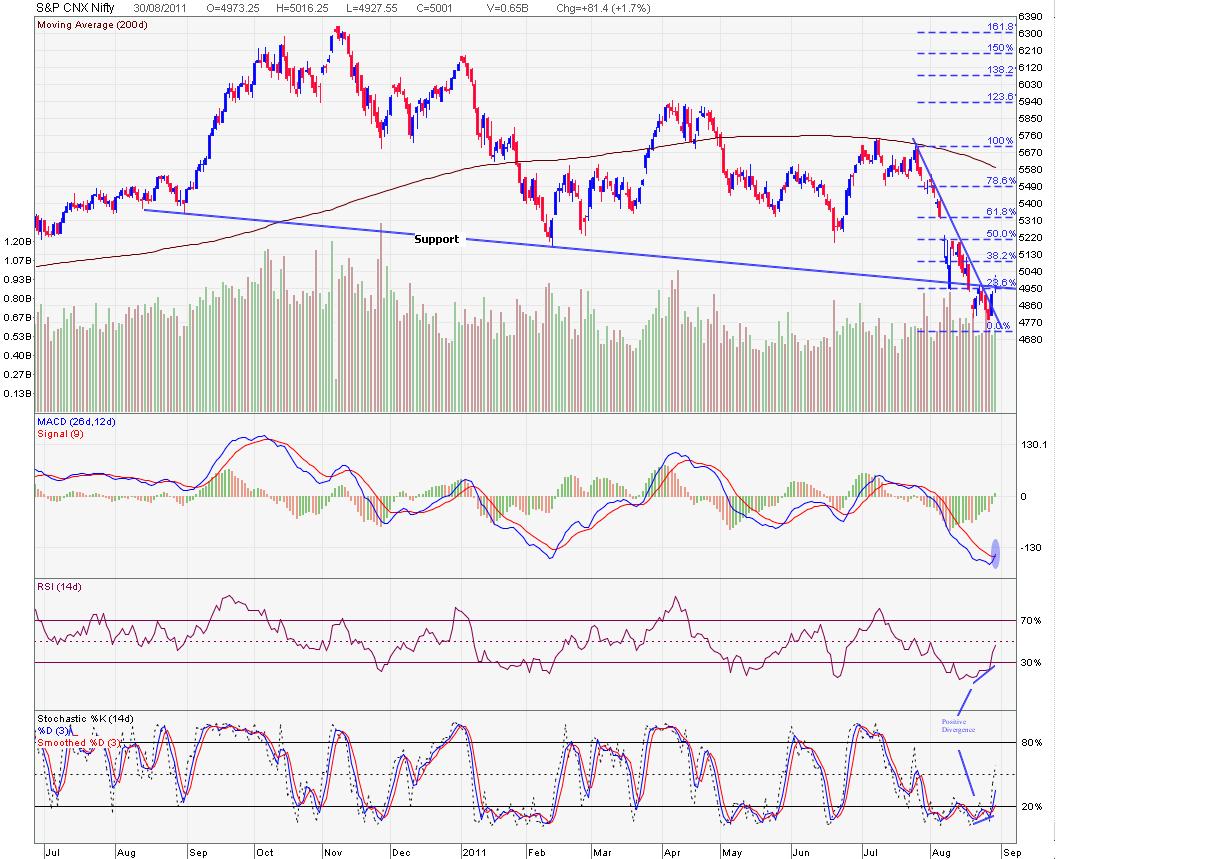The image size is (1218, 859).
Task: Click the 0.67B volume axis label
Action: point(17,317)
